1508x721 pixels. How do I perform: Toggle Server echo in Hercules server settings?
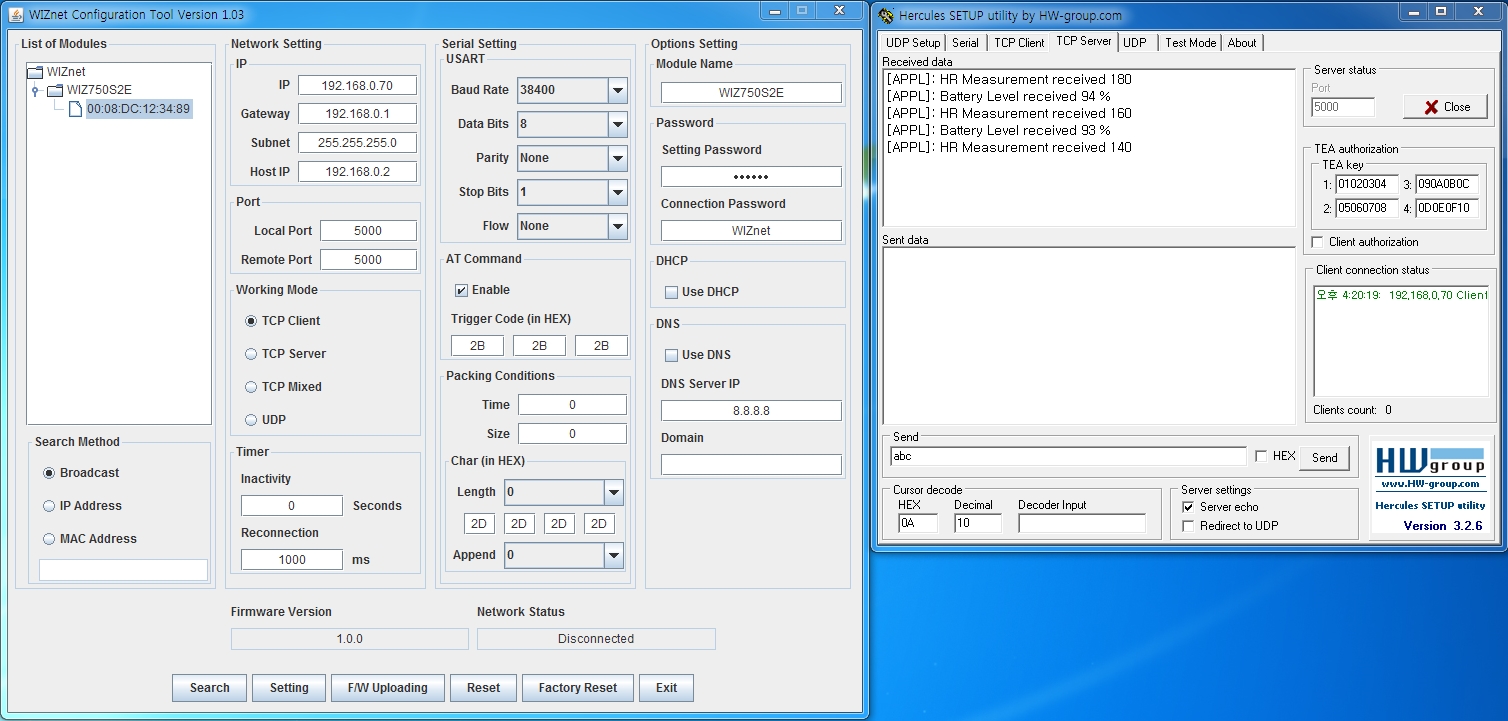point(1188,507)
